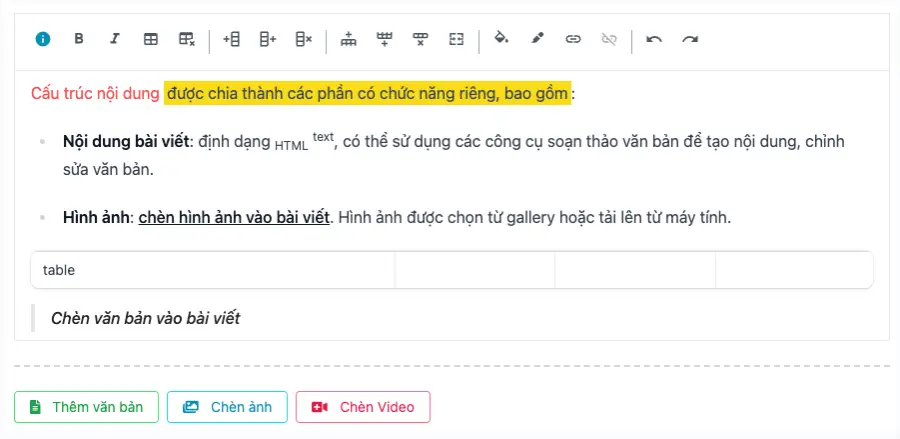
Task: Open the link 'chèn hình ảnh vào bài viết'
Action: tap(234, 218)
